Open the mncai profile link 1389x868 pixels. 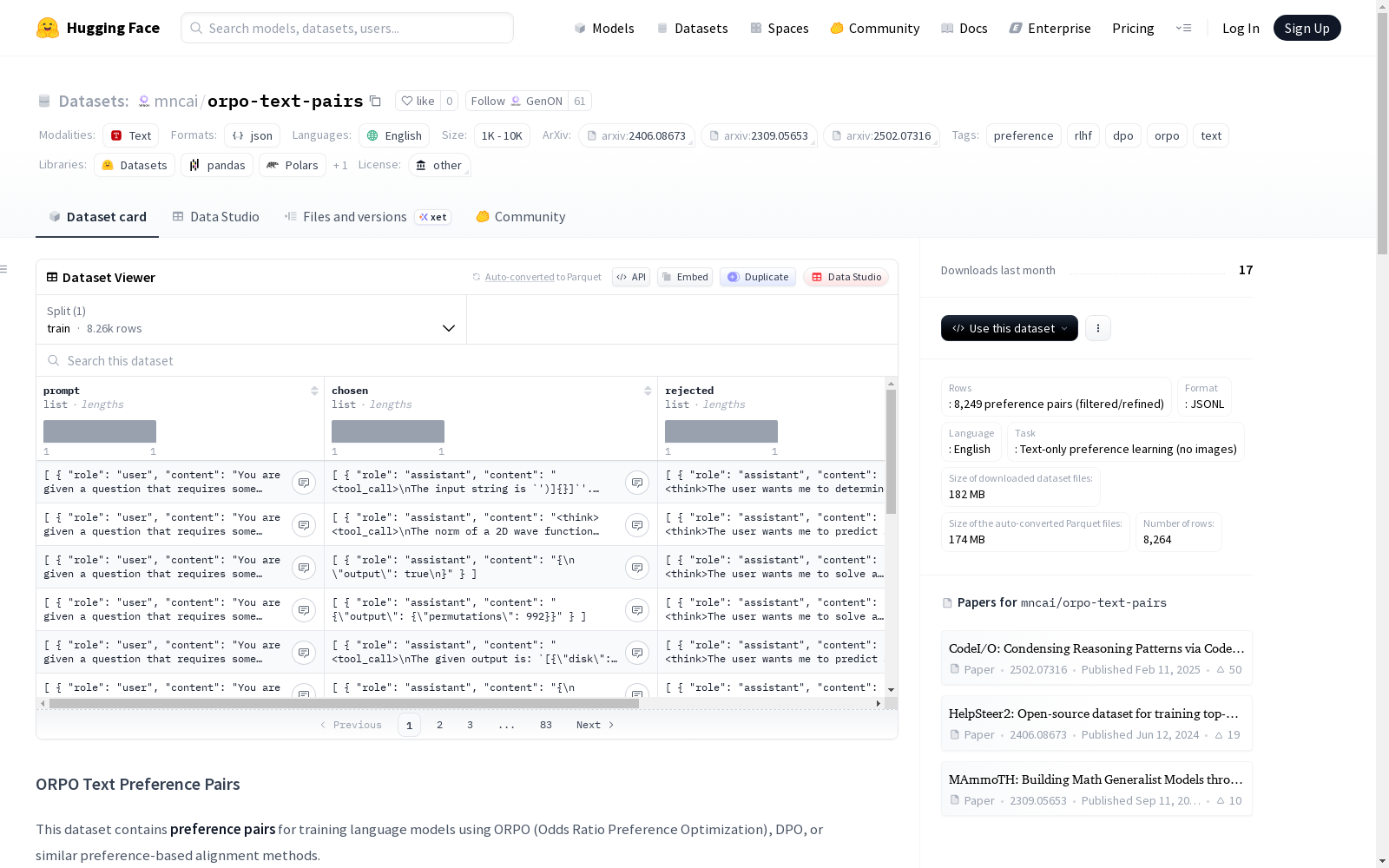176,101
